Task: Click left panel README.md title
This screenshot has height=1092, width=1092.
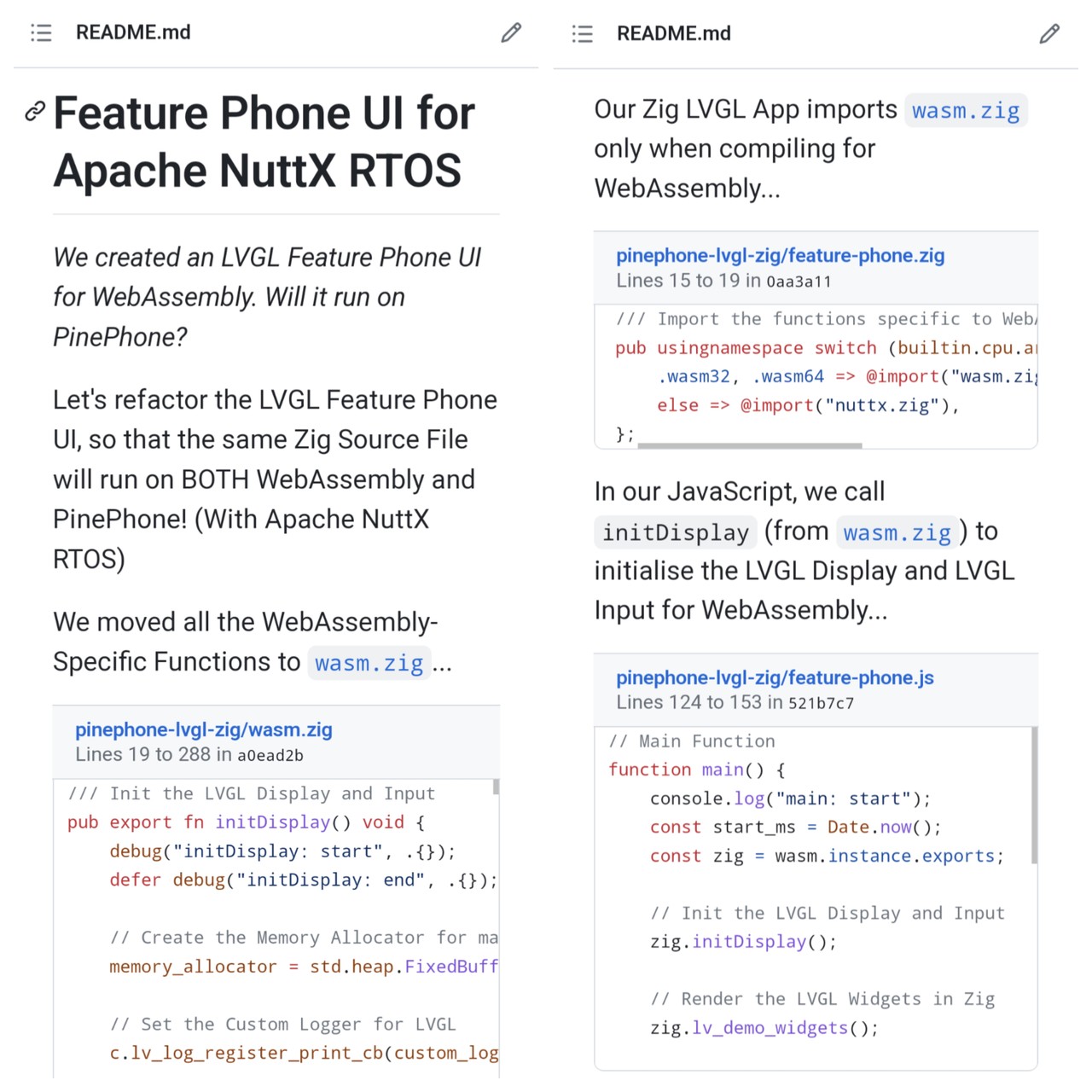Action: (x=133, y=32)
